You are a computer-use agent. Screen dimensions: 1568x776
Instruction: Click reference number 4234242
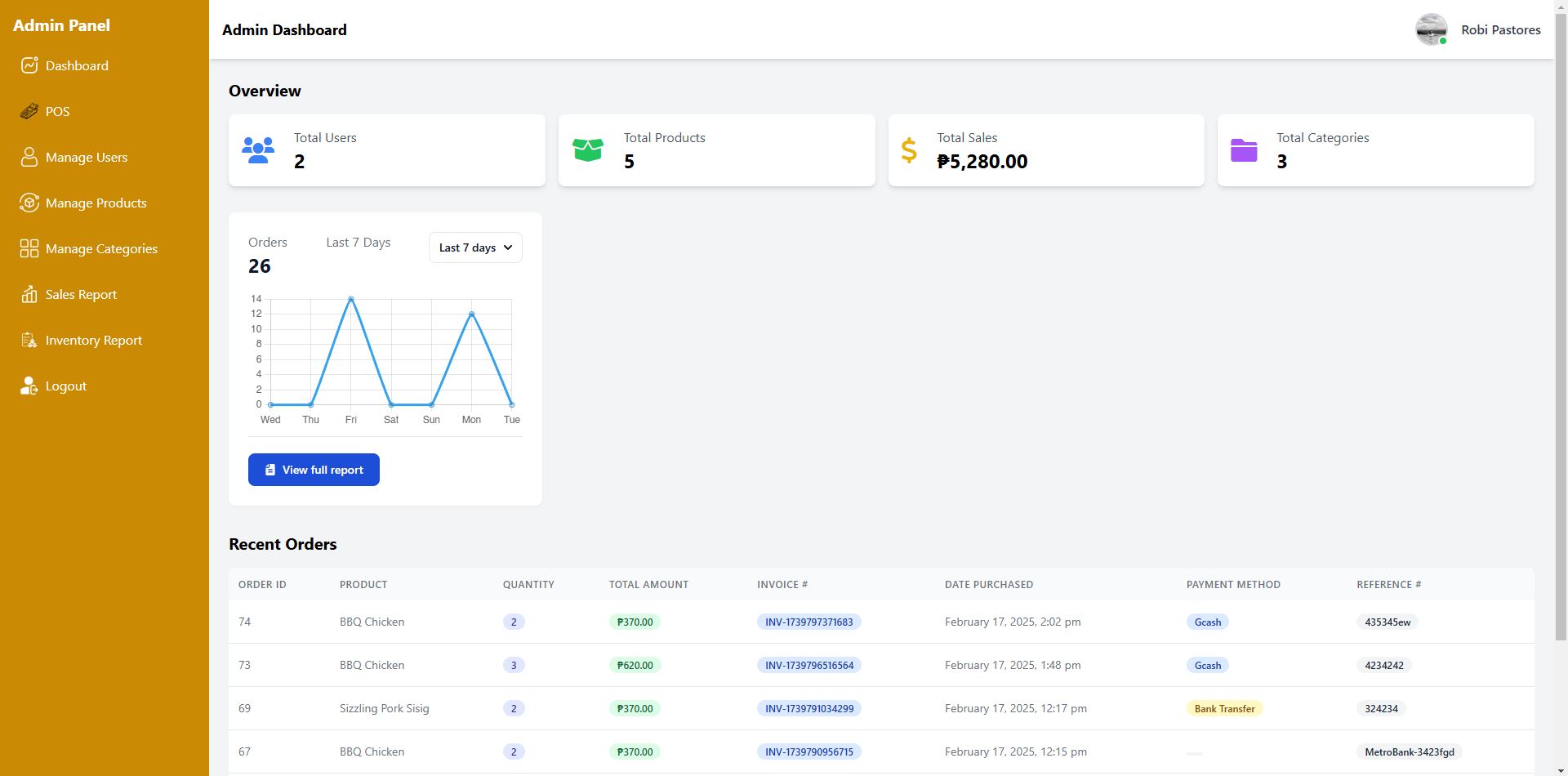point(1383,665)
